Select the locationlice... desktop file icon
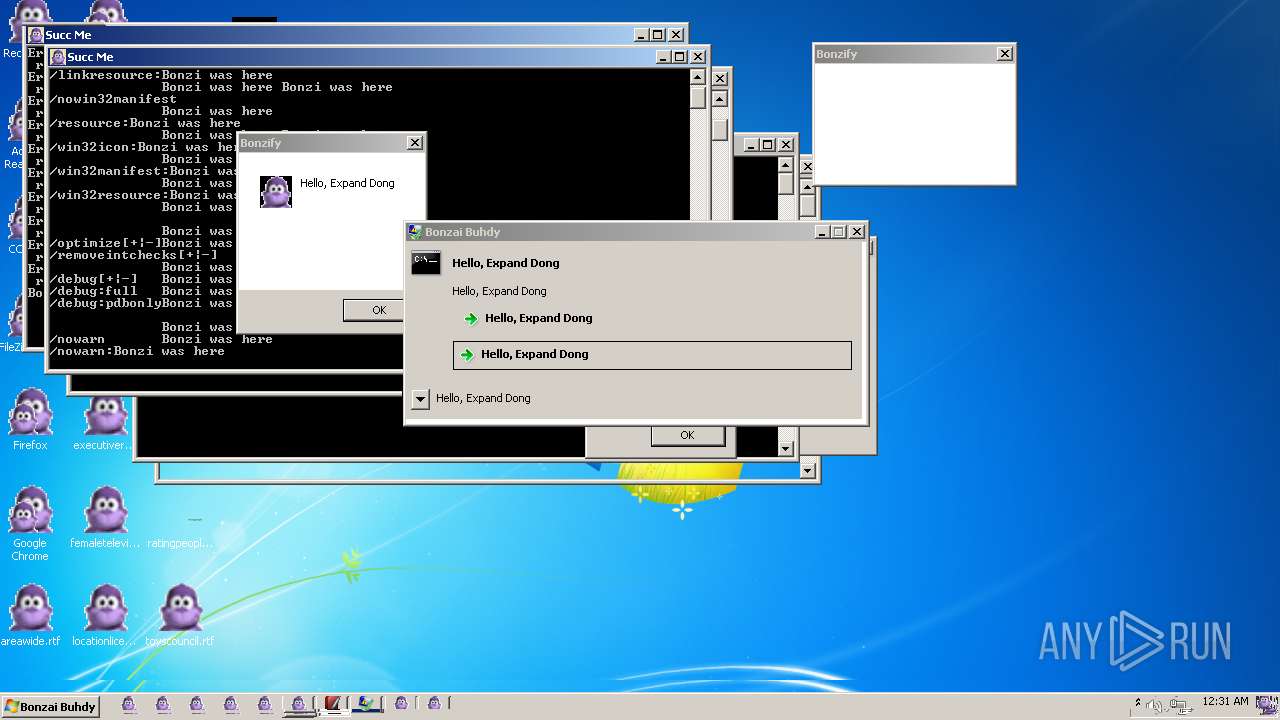 [x=104, y=614]
